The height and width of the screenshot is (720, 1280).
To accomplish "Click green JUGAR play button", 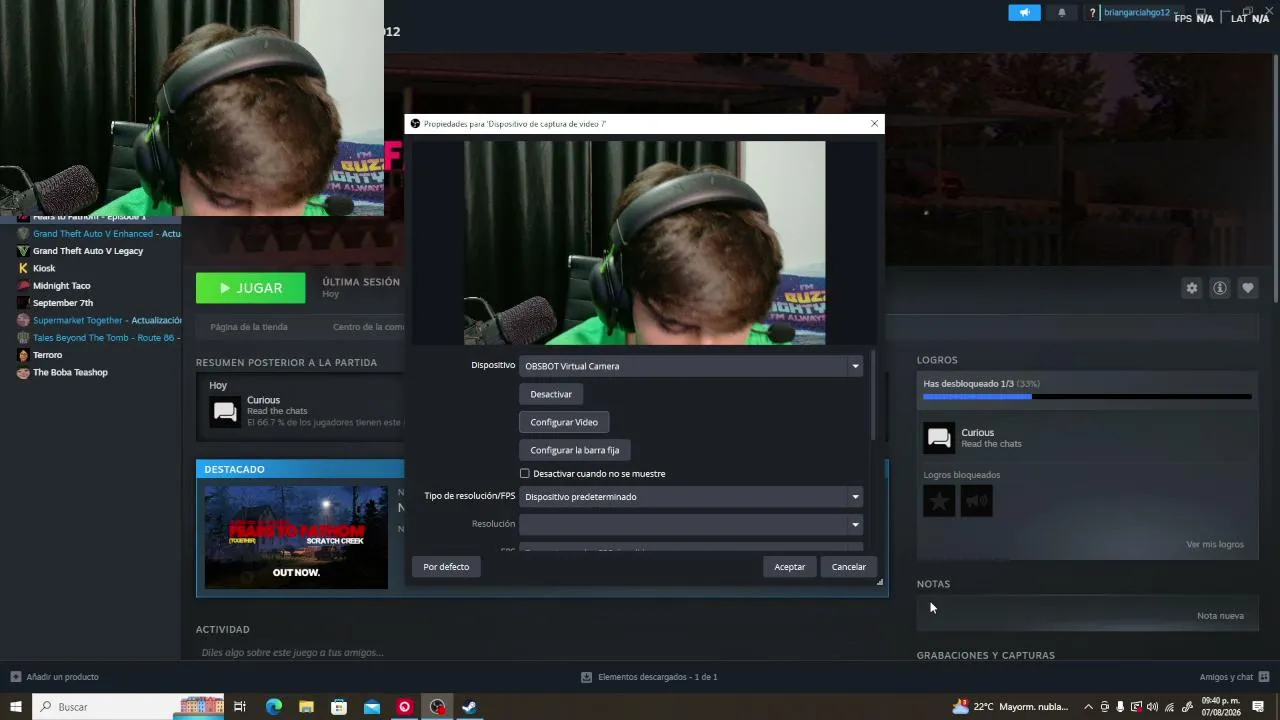I will pos(251,288).
